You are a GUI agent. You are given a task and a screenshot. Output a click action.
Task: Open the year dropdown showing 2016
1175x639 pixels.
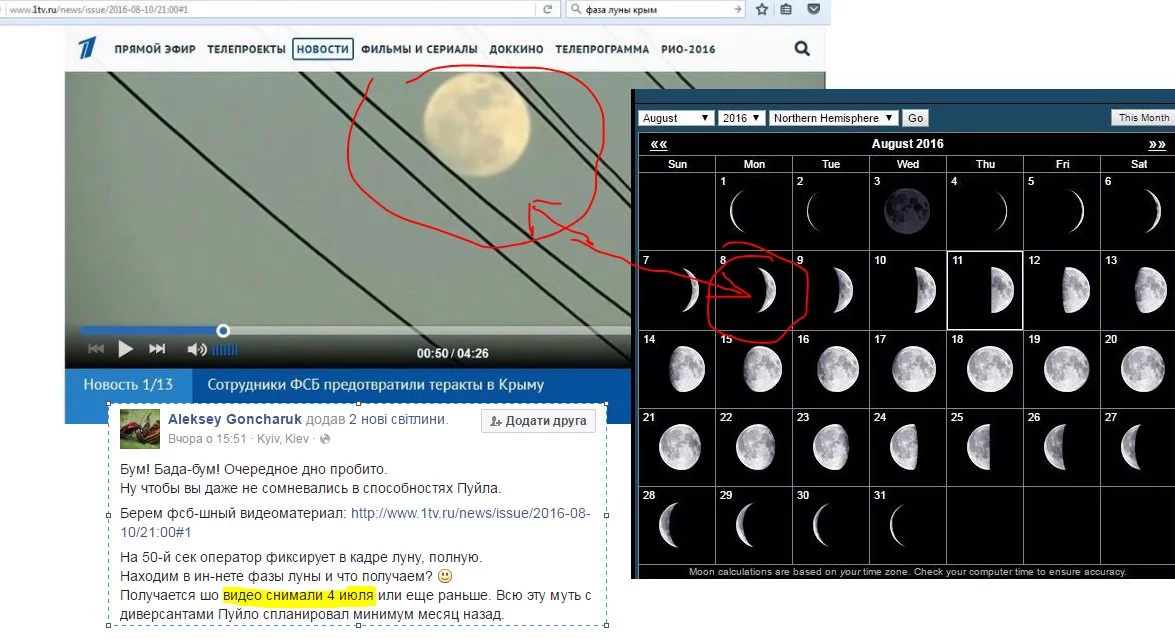click(x=741, y=118)
